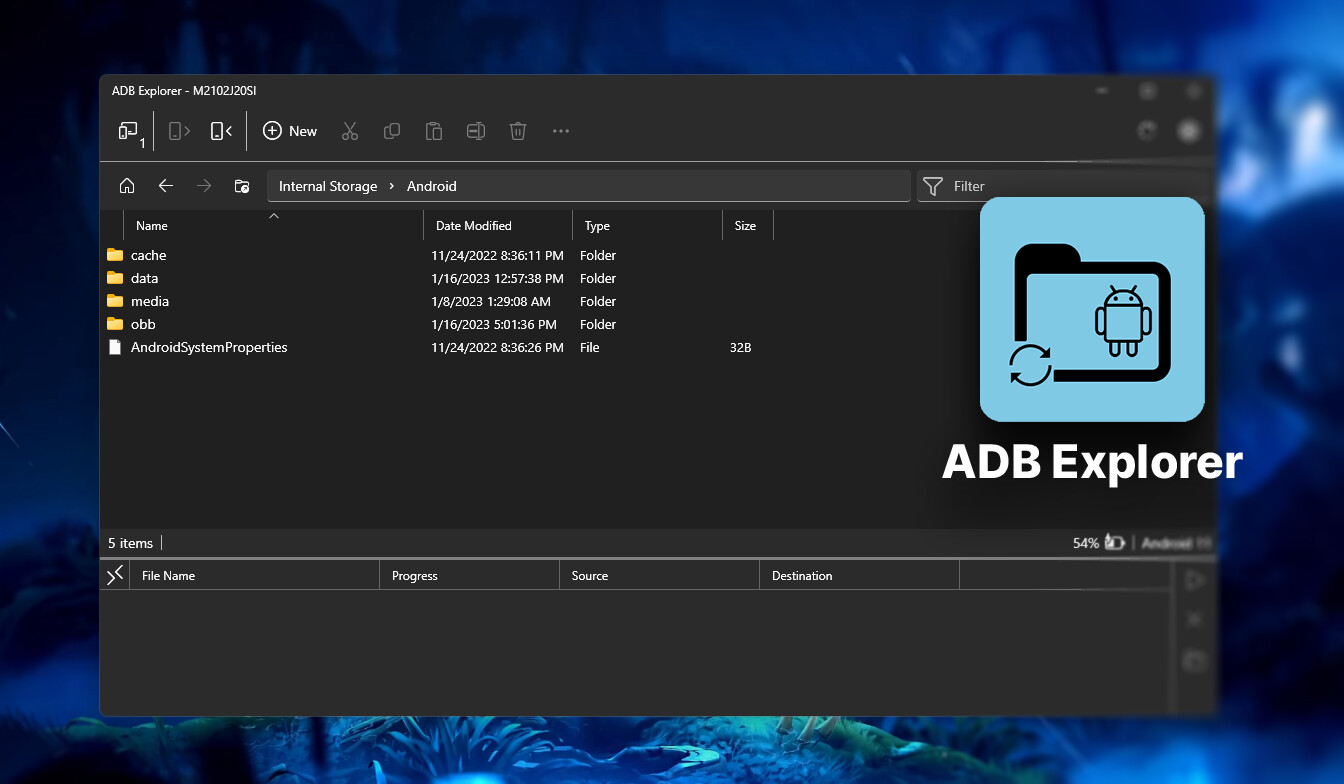Click the Rename icon in toolbar
This screenshot has height=784, width=1344.
coord(476,131)
